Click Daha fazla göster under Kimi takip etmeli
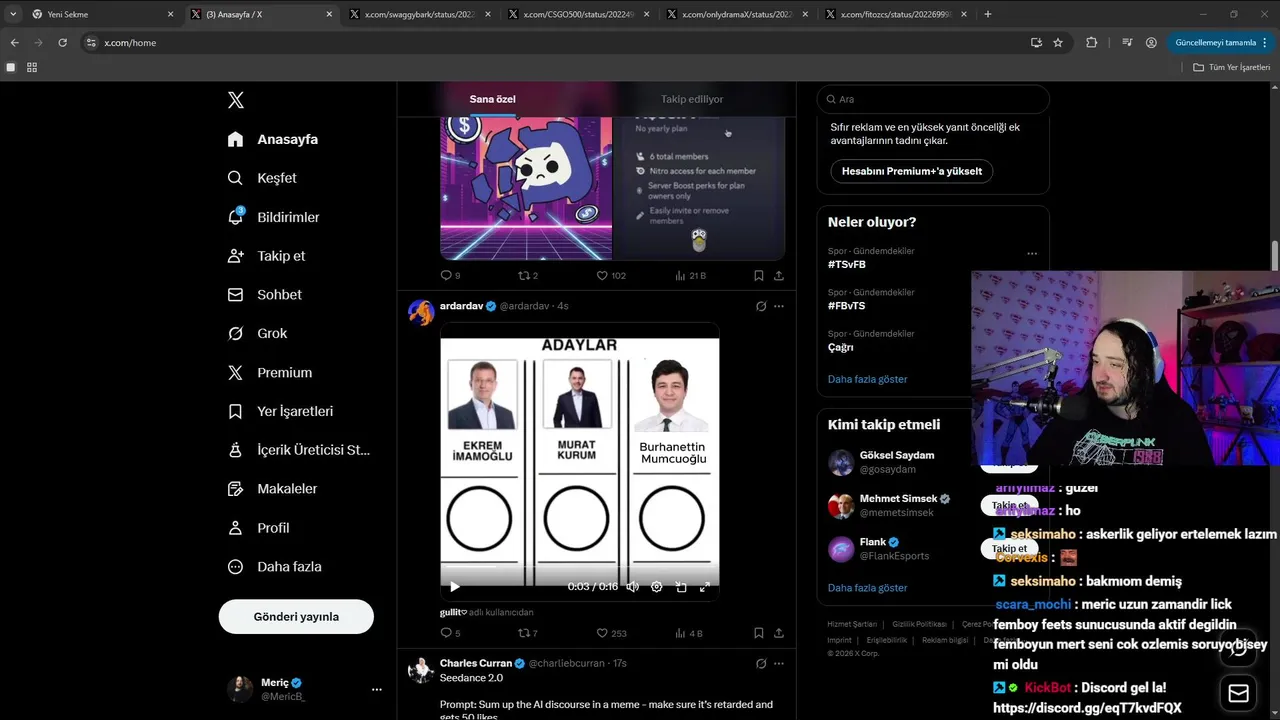Viewport: 1280px width, 720px height. (868, 588)
